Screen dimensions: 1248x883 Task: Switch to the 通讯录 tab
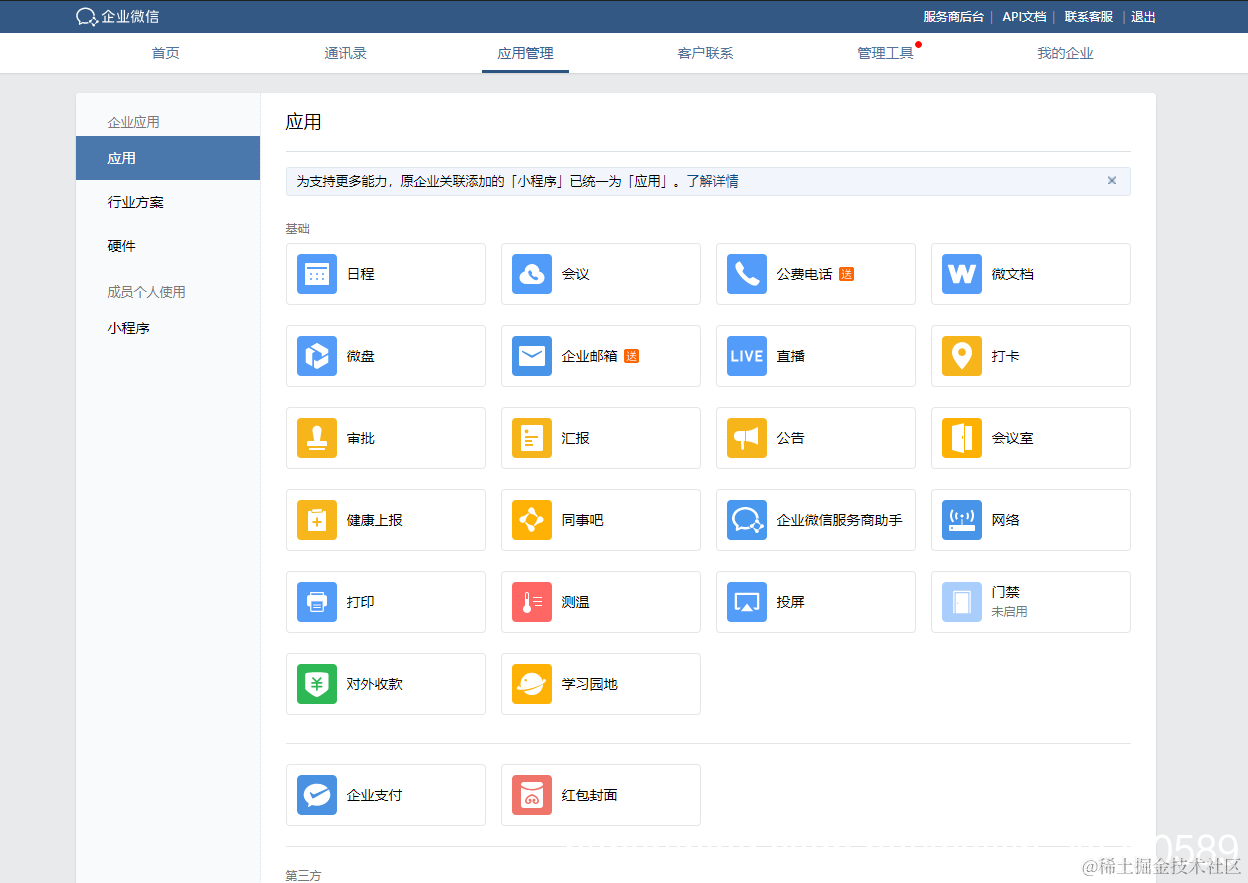pos(346,53)
